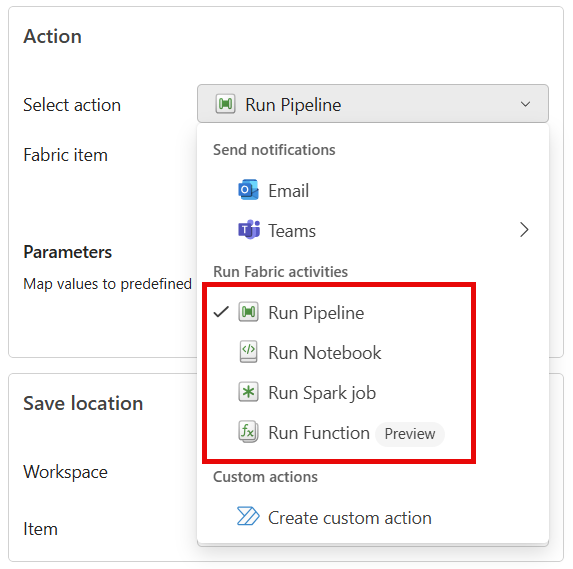573x569 pixels.
Task: Click the checkmark next to Run Pipeline
Action: pos(221,312)
